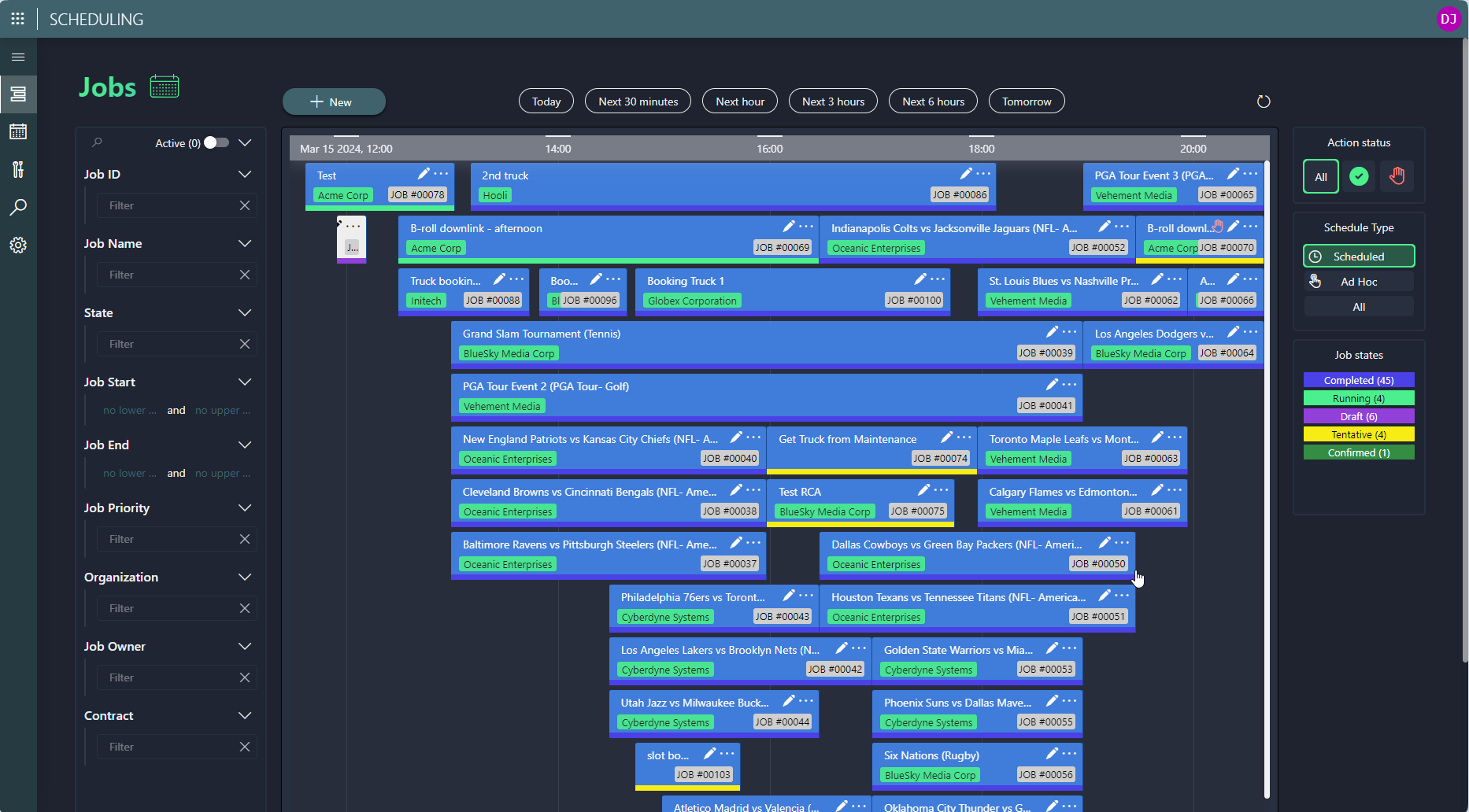Open the settings gear in left sidebar
This screenshot has width=1469, height=812.
pos(18,245)
